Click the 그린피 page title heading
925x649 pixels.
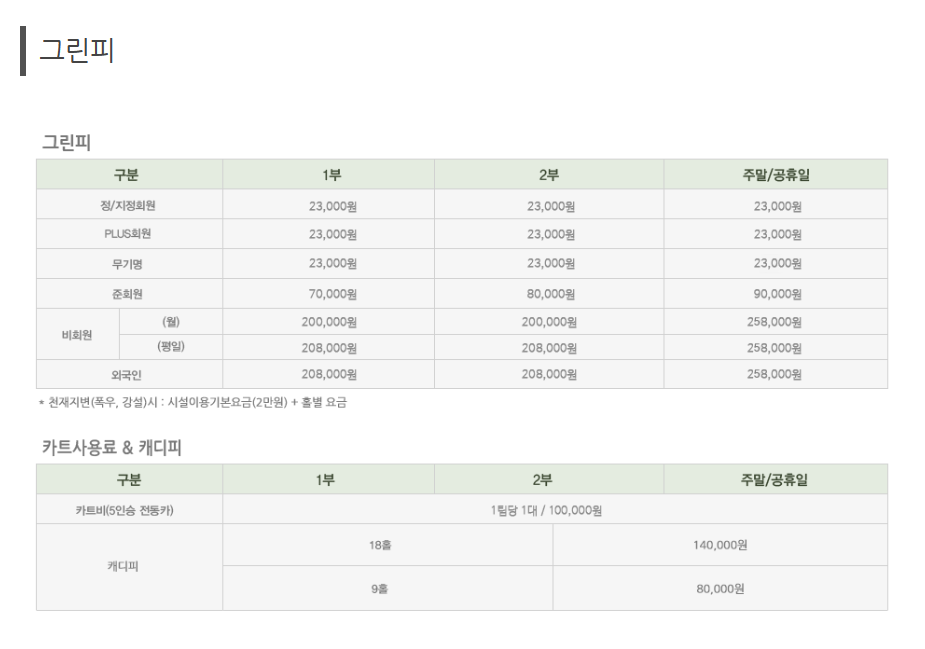coord(76,50)
